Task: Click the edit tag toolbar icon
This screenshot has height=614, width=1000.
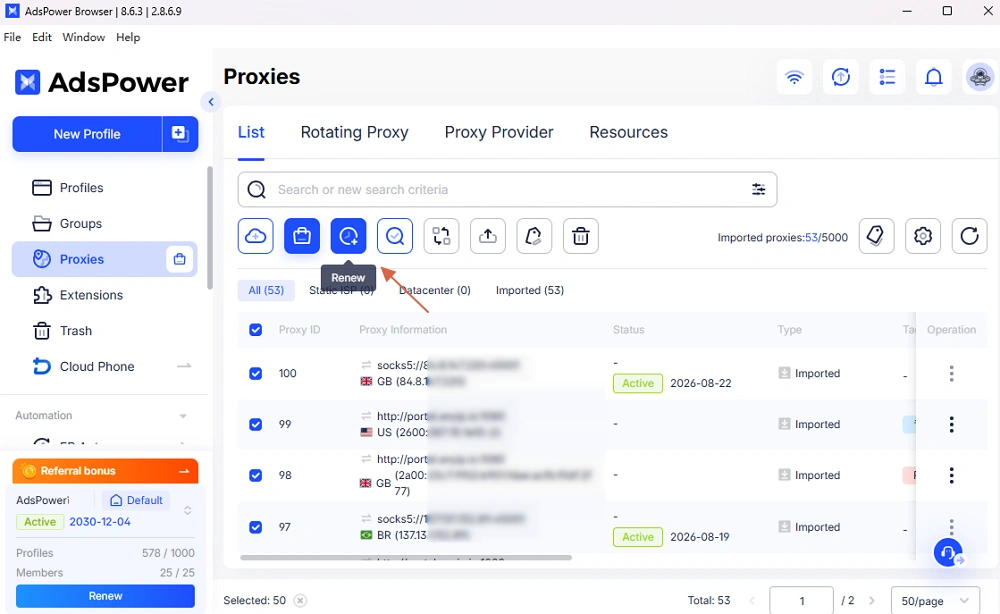Action: pyautogui.click(x=534, y=236)
